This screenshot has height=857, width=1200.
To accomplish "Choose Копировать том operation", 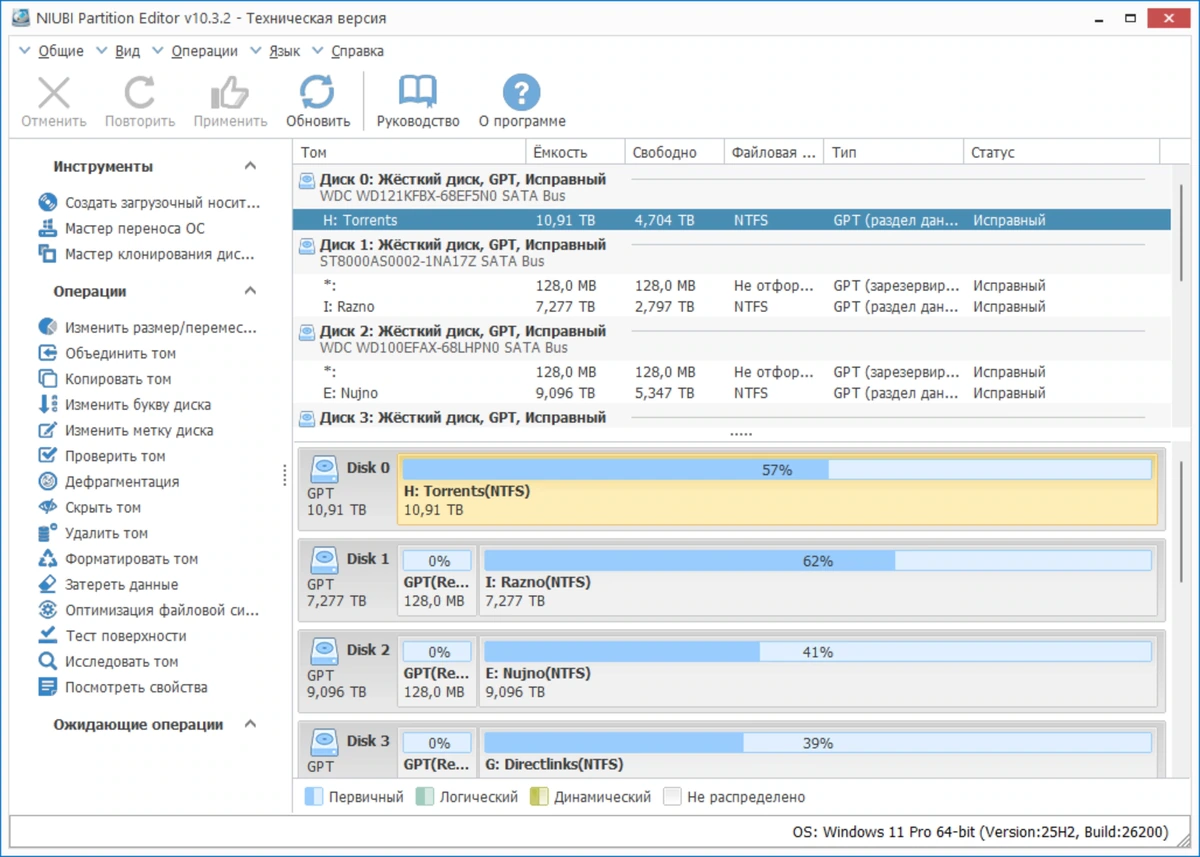I will [105, 379].
